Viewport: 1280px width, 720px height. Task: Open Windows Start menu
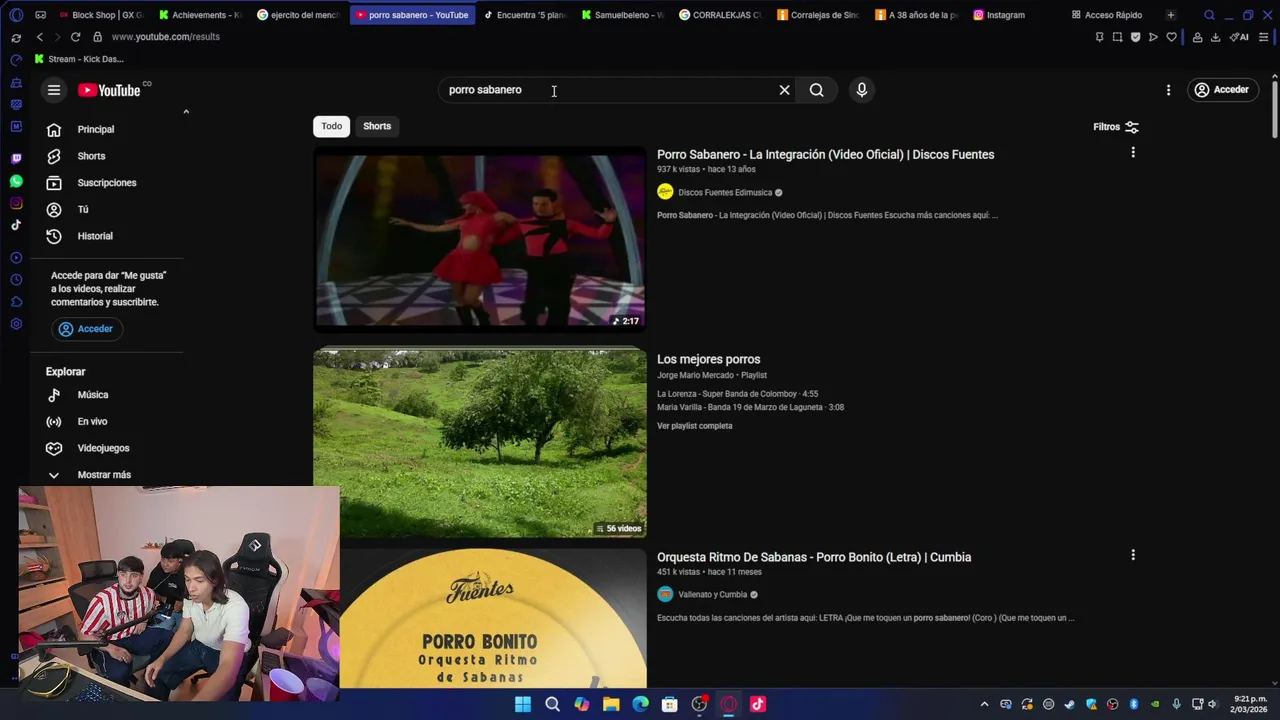click(523, 704)
